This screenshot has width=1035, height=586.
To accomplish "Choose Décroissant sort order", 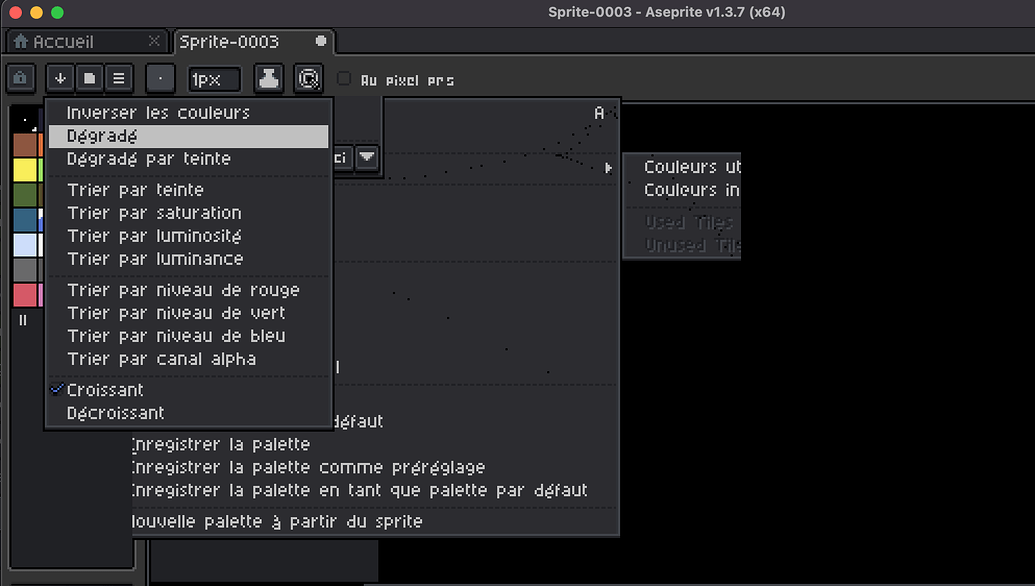I will click(115, 413).
